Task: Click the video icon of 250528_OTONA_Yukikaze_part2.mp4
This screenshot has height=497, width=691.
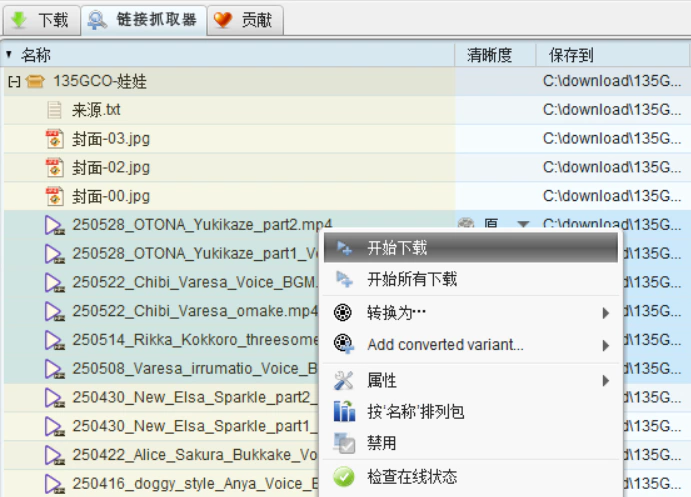Action: pos(55,225)
